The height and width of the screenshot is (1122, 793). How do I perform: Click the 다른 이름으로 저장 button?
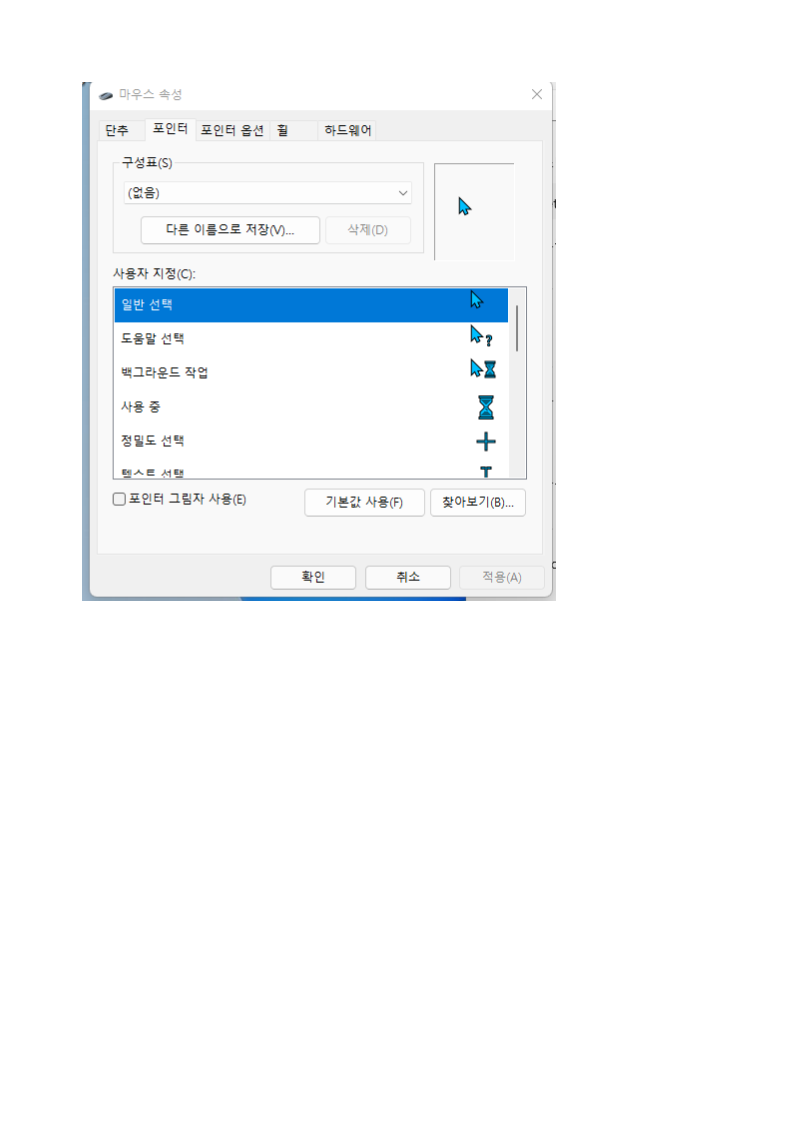pyautogui.click(x=230, y=230)
